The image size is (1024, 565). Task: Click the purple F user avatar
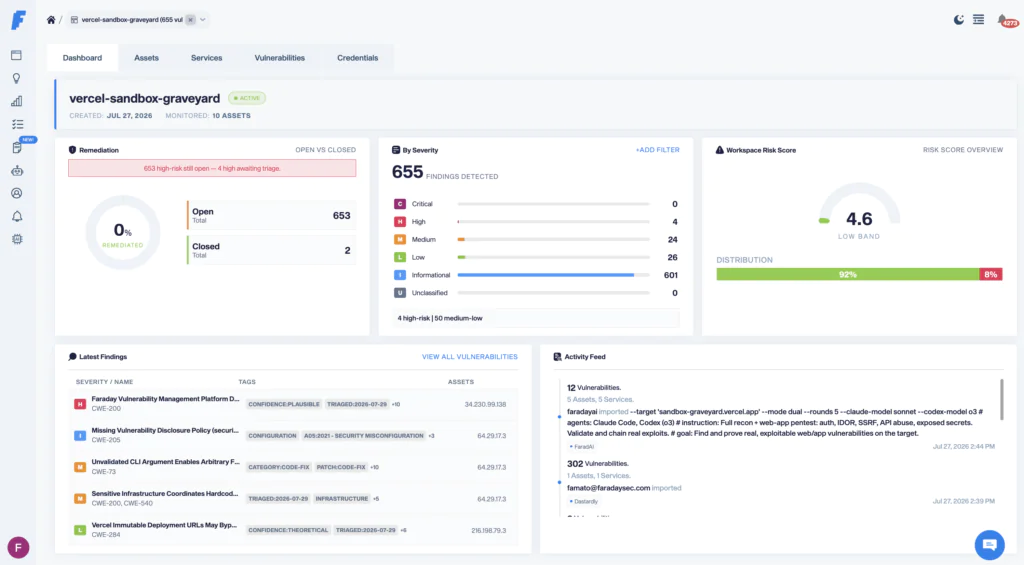18,547
